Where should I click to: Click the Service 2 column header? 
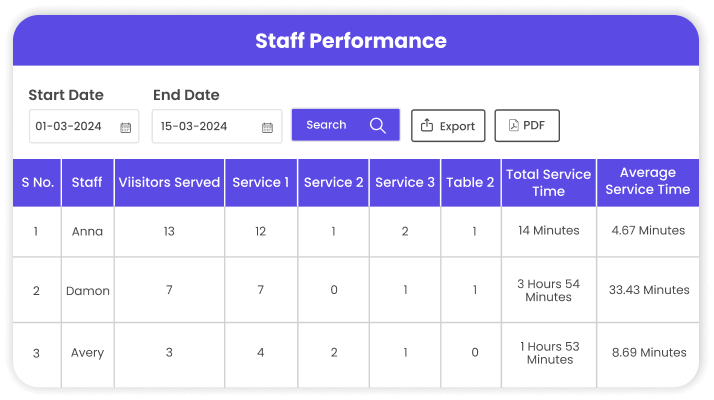coord(333,182)
